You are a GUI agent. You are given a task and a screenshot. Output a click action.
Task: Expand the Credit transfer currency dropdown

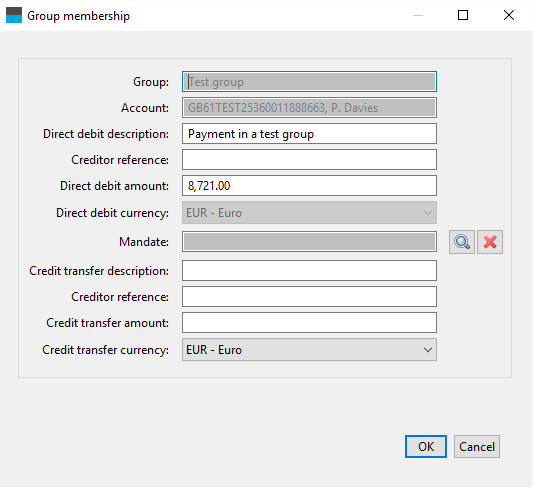click(309, 349)
